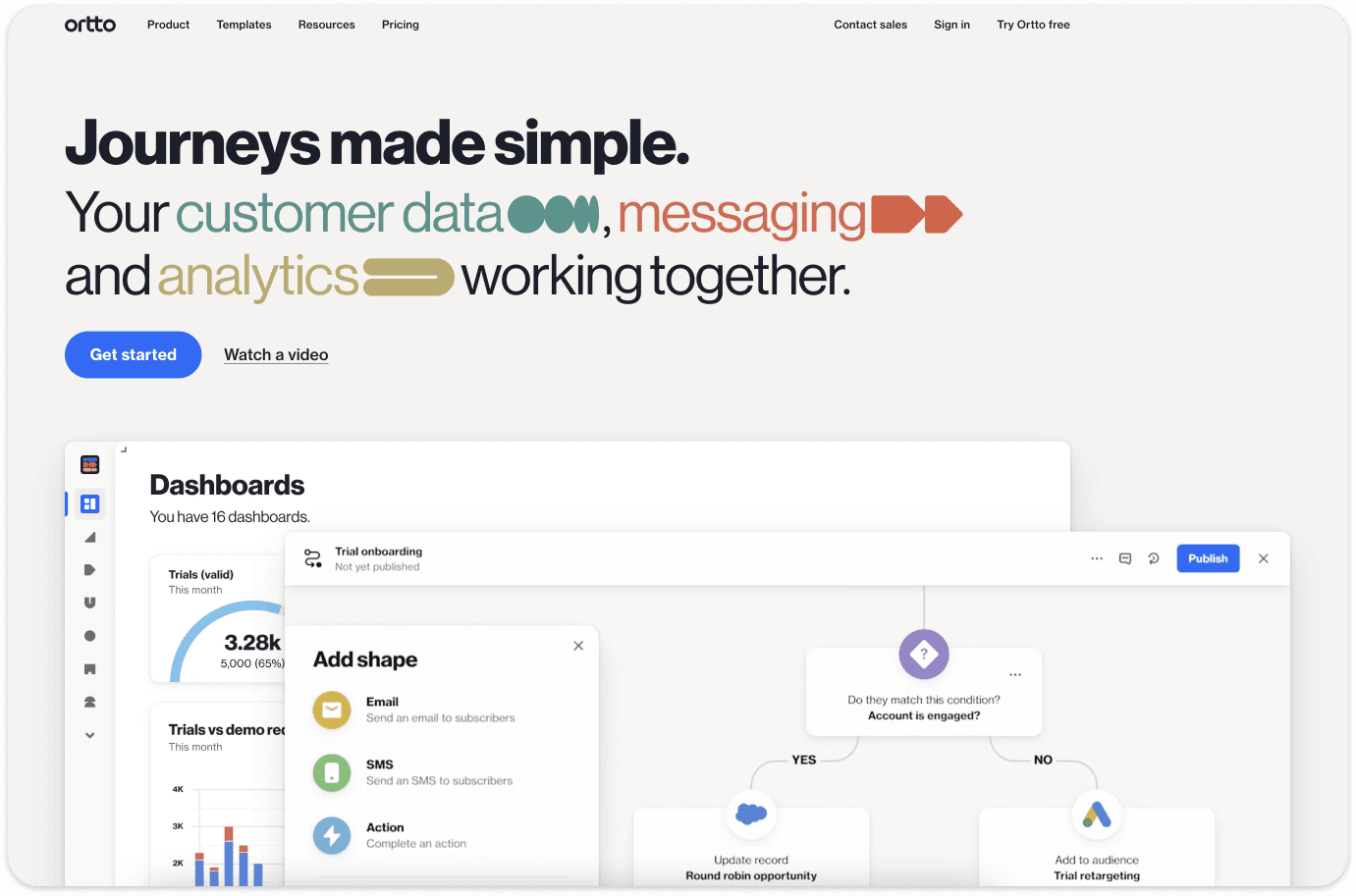Click the history icon in journey toolbar

pos(1154,558)
